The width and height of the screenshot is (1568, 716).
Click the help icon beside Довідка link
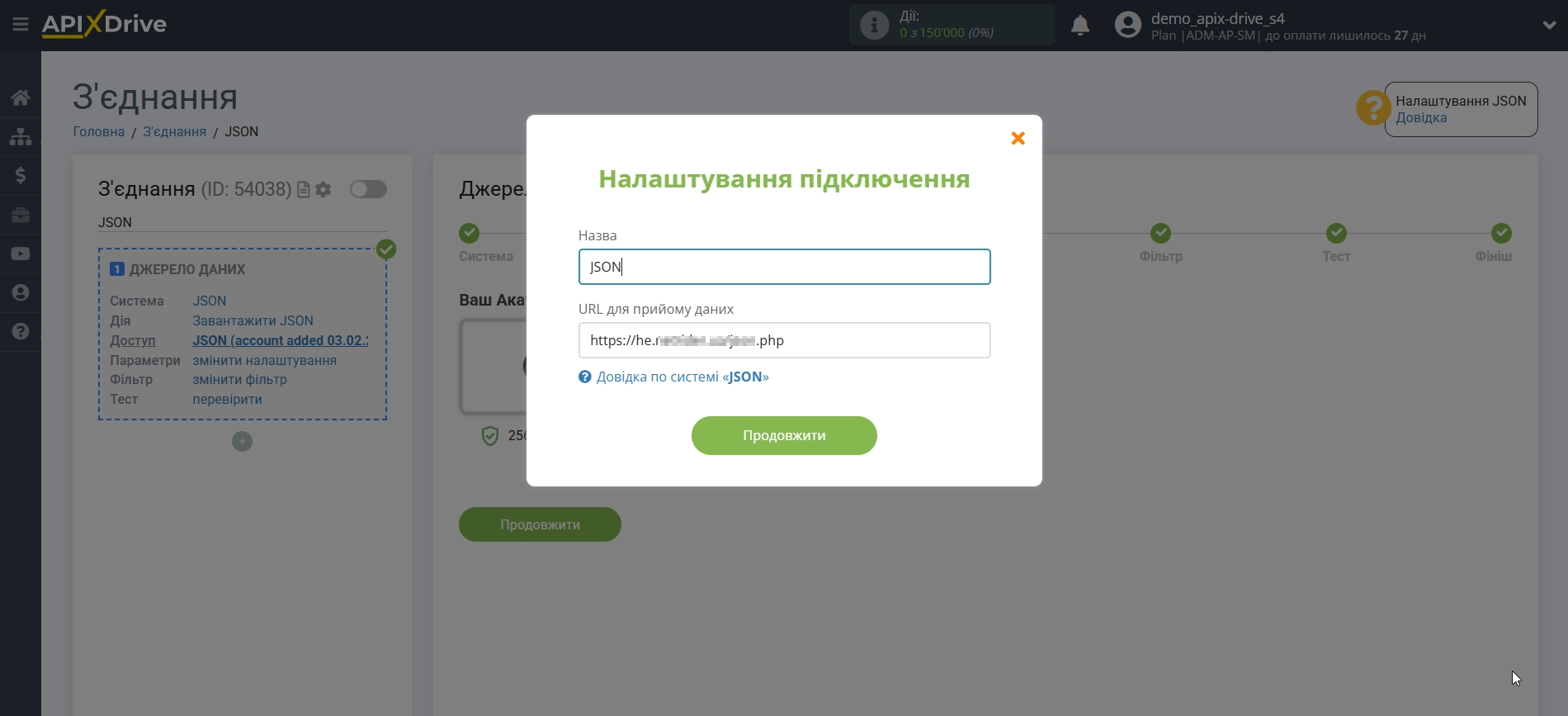(585, 377)
